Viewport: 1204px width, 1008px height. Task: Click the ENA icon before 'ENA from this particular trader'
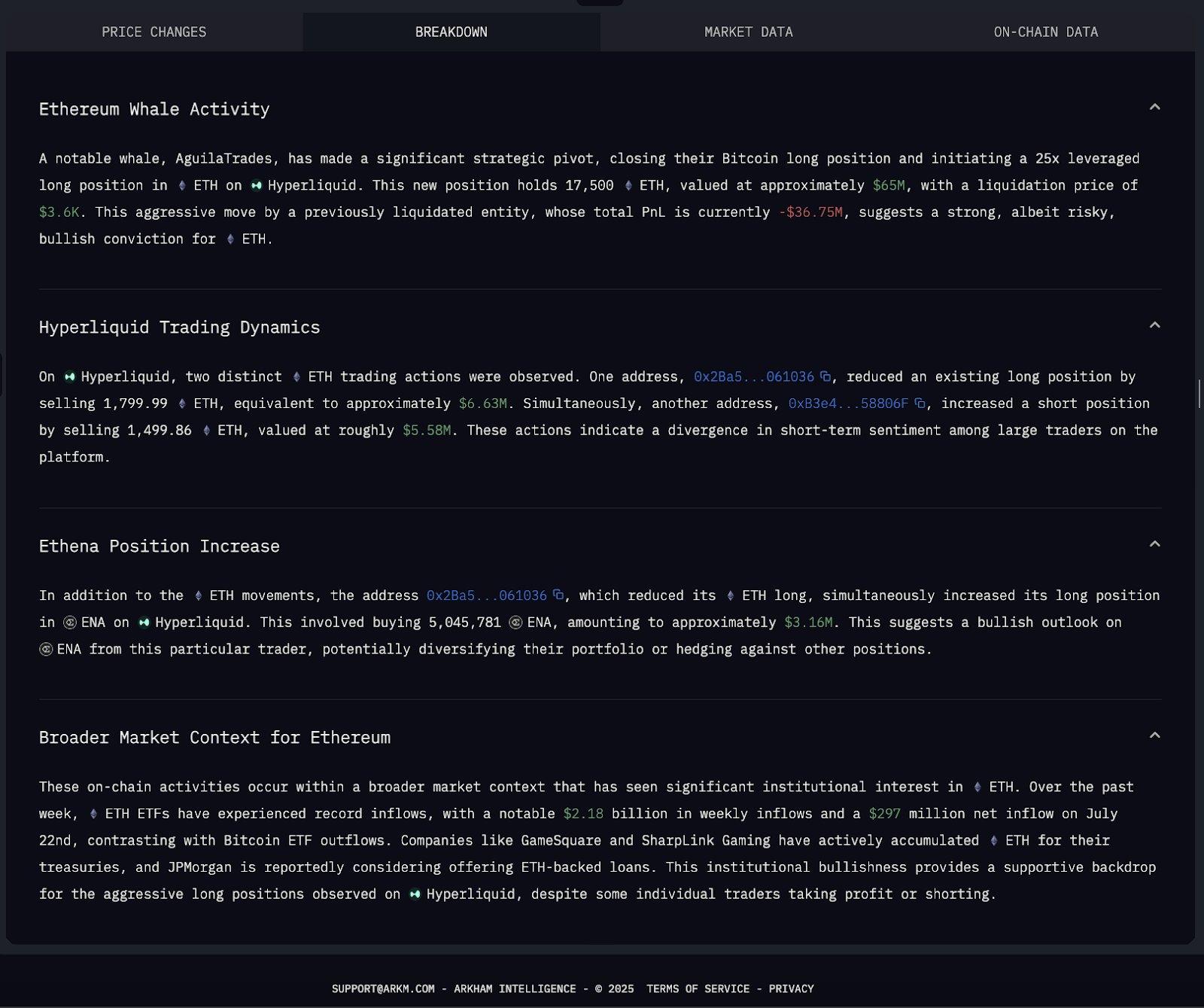tap(46, 649)
